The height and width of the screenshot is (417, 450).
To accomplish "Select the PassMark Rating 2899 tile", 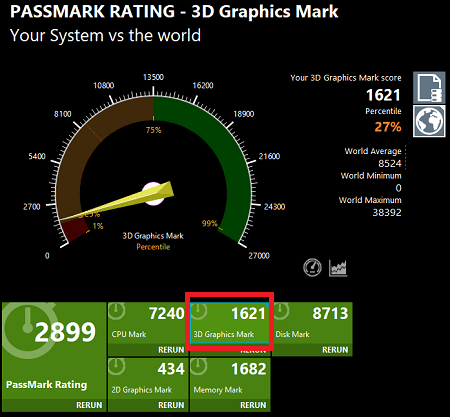I will [54, 357].
